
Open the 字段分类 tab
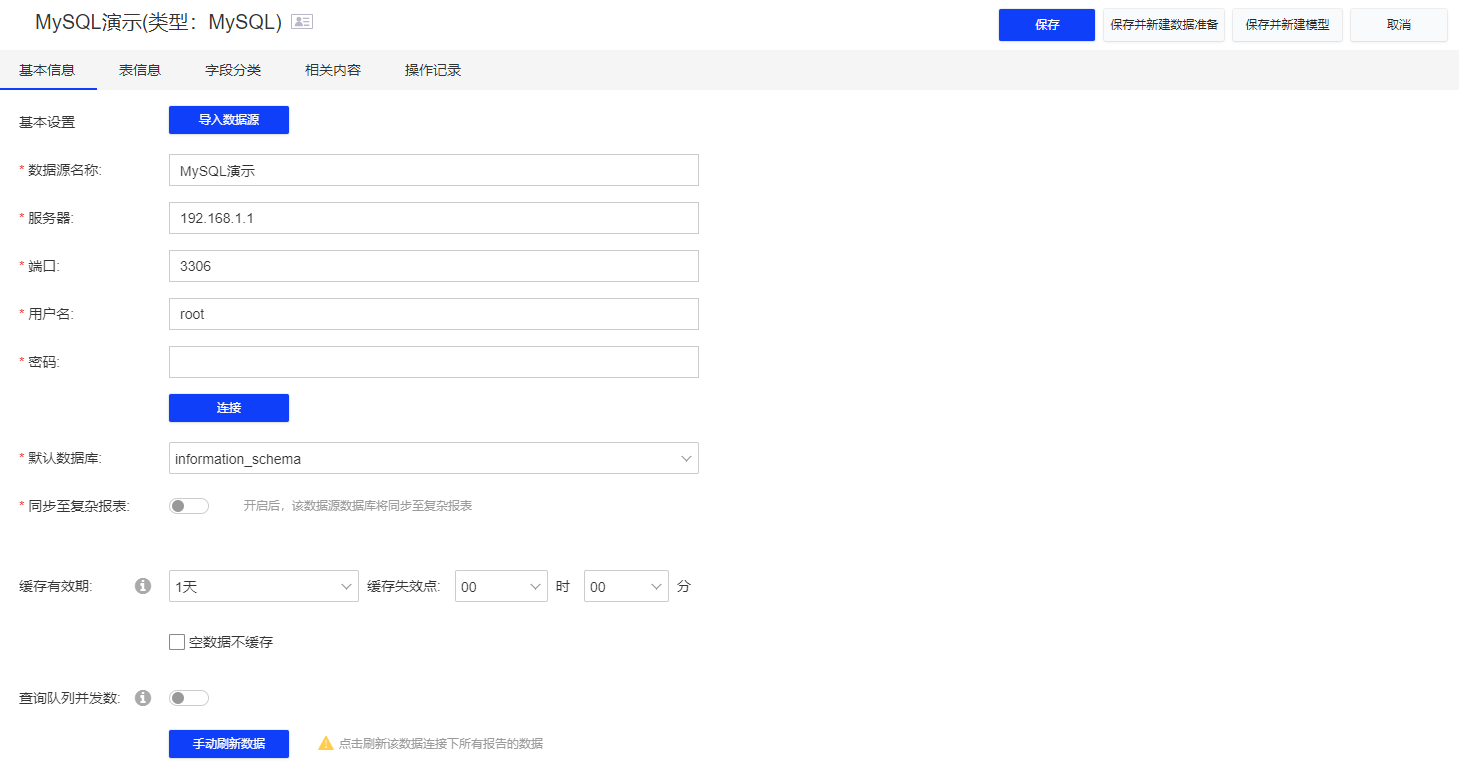[233, 70]
